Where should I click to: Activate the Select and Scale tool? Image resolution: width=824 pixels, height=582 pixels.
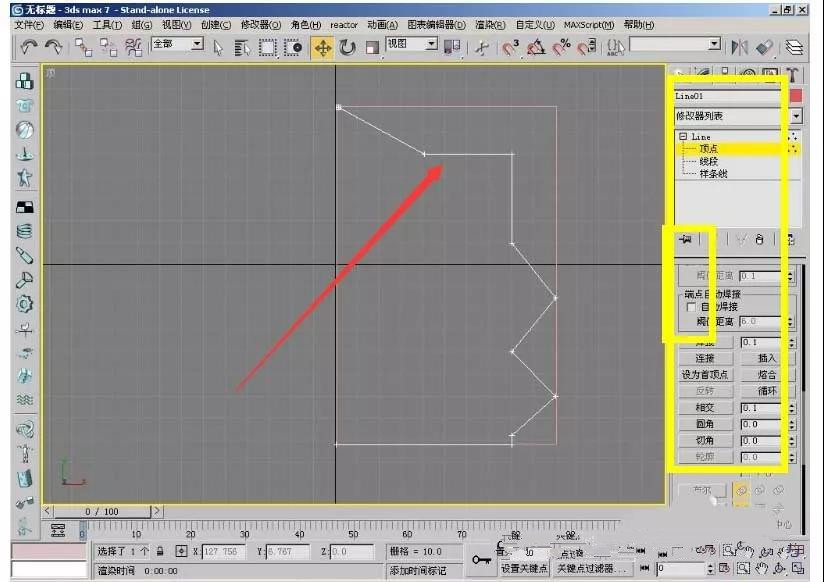(372, 48)
